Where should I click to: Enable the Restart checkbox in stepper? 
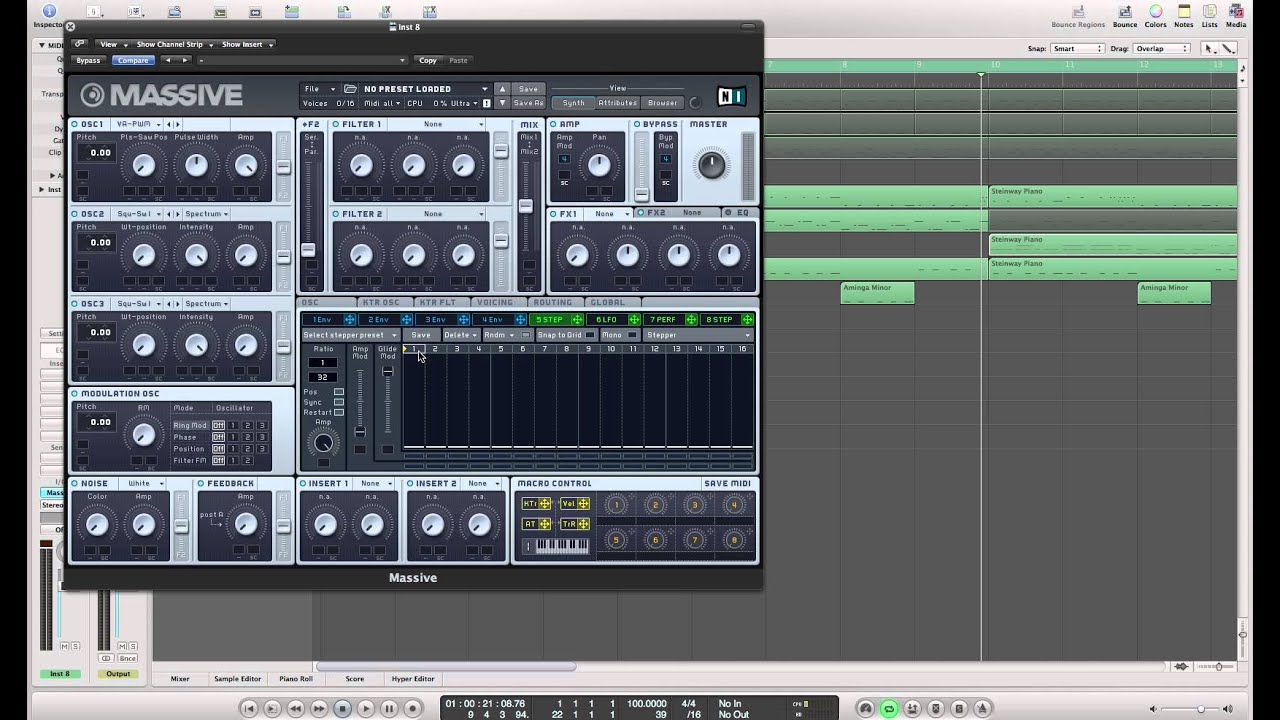click(x=339, y=412)
